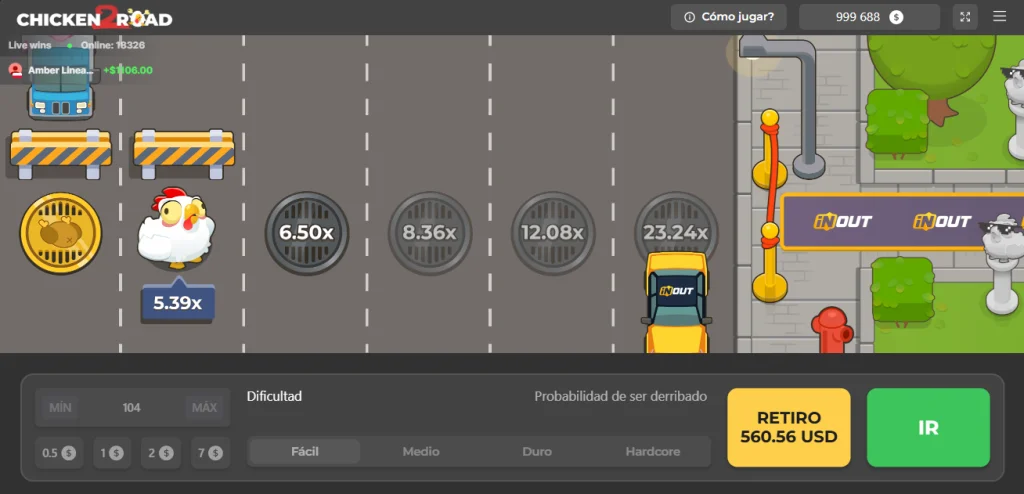This screenshot has height=494, width=1024.
Task: Click the Chicken Road 2 logo
Action: [x=94, y=18]
